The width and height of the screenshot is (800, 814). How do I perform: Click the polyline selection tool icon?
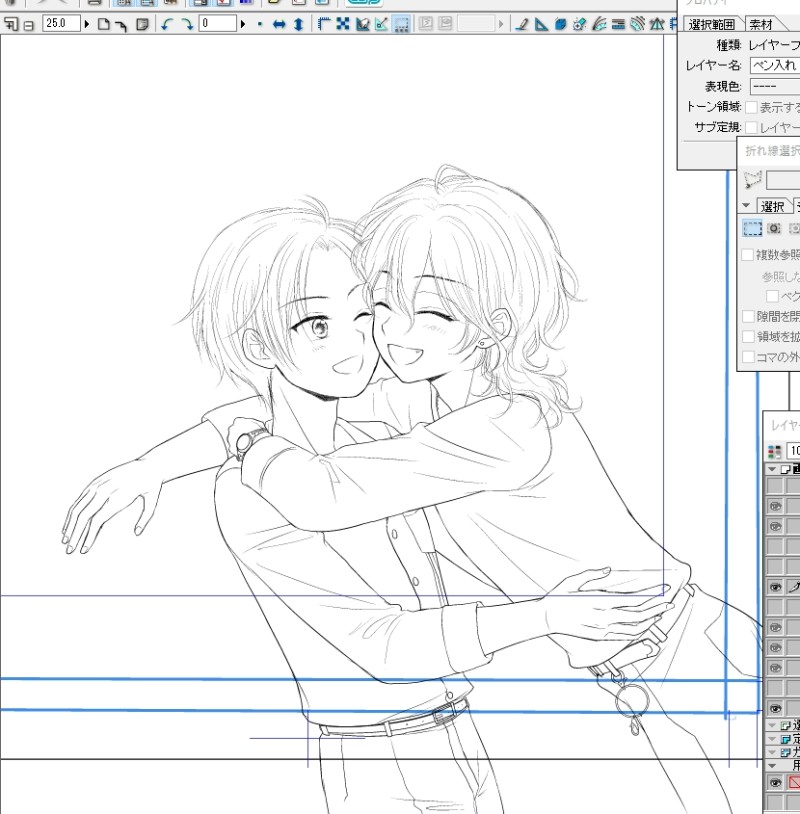coord(752,180)
